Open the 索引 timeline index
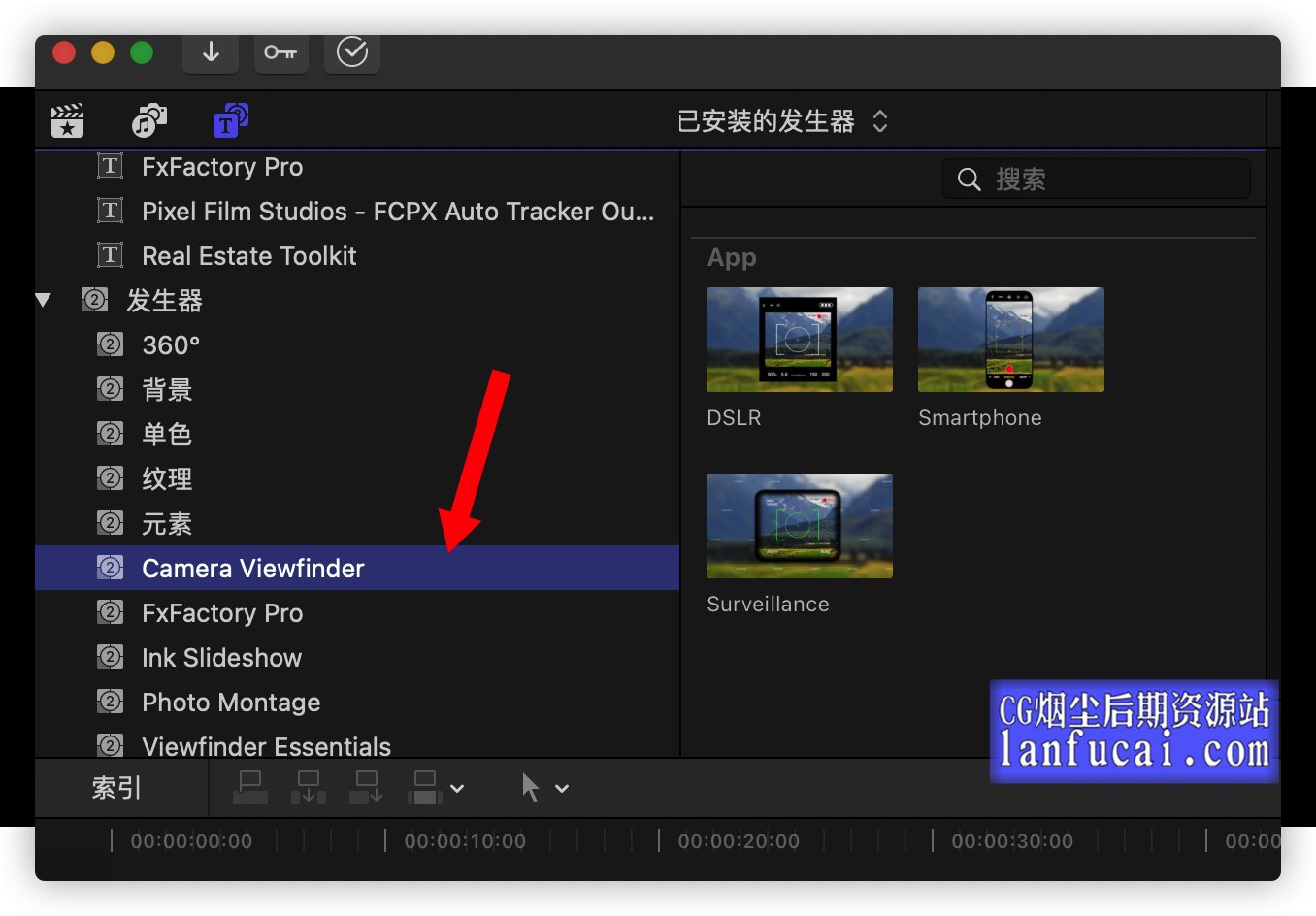This screenshot has height=916, width=1316. [117, 788]
